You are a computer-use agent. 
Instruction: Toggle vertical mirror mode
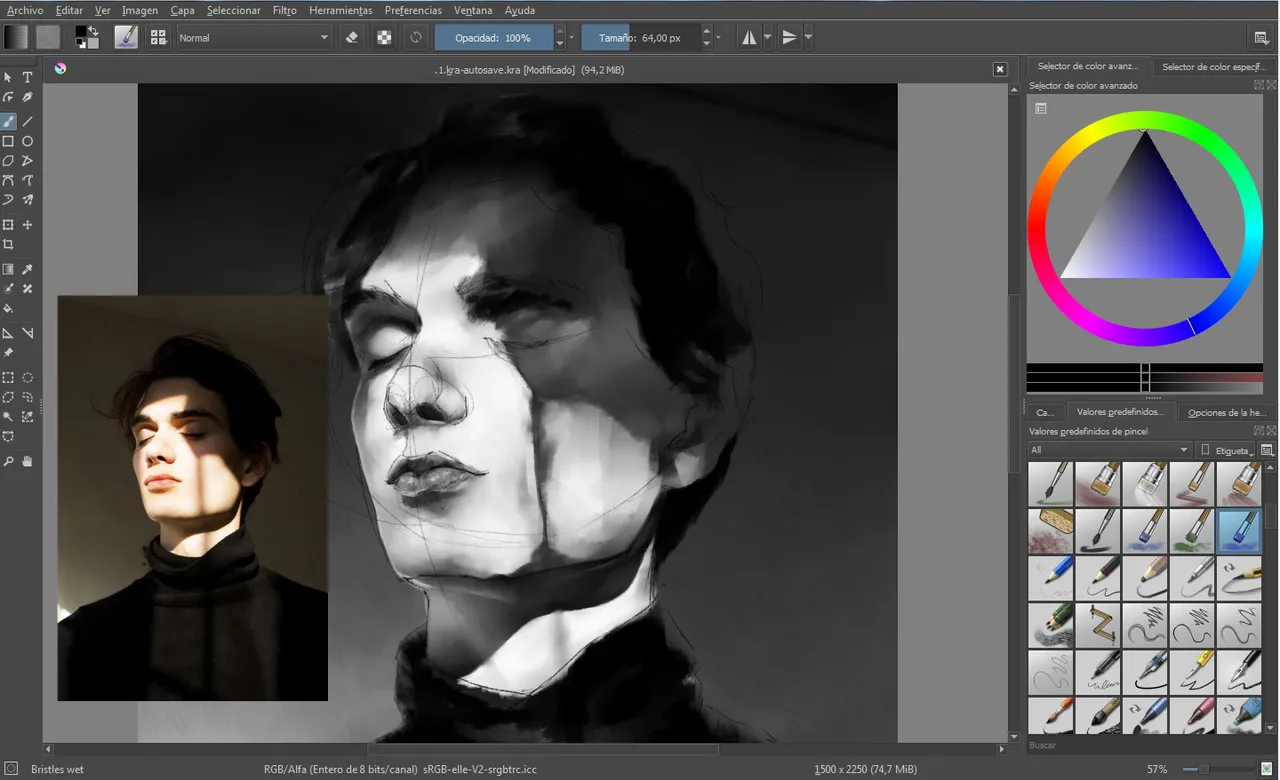(790, 38)
